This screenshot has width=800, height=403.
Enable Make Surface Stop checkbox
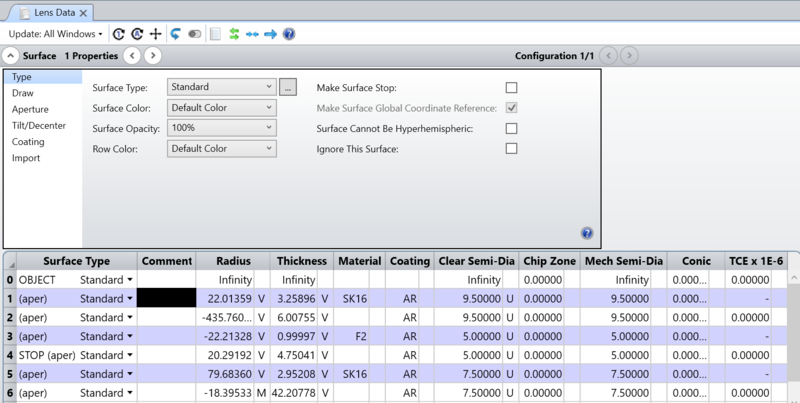511,88
